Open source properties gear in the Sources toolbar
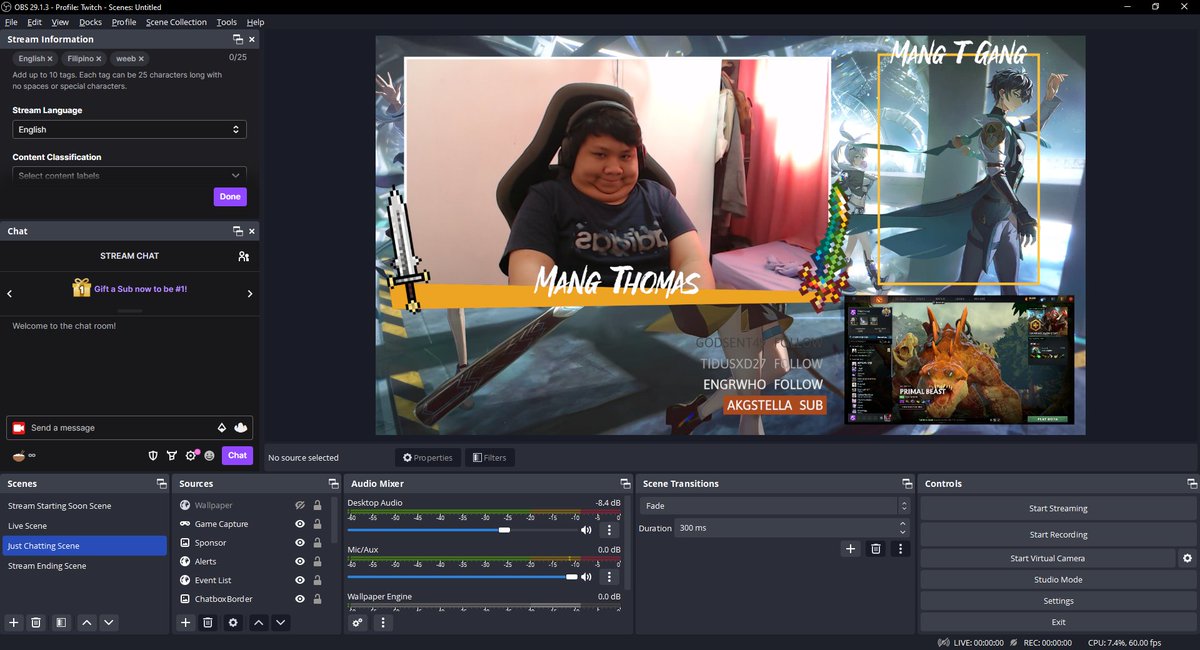 [233, 622]
